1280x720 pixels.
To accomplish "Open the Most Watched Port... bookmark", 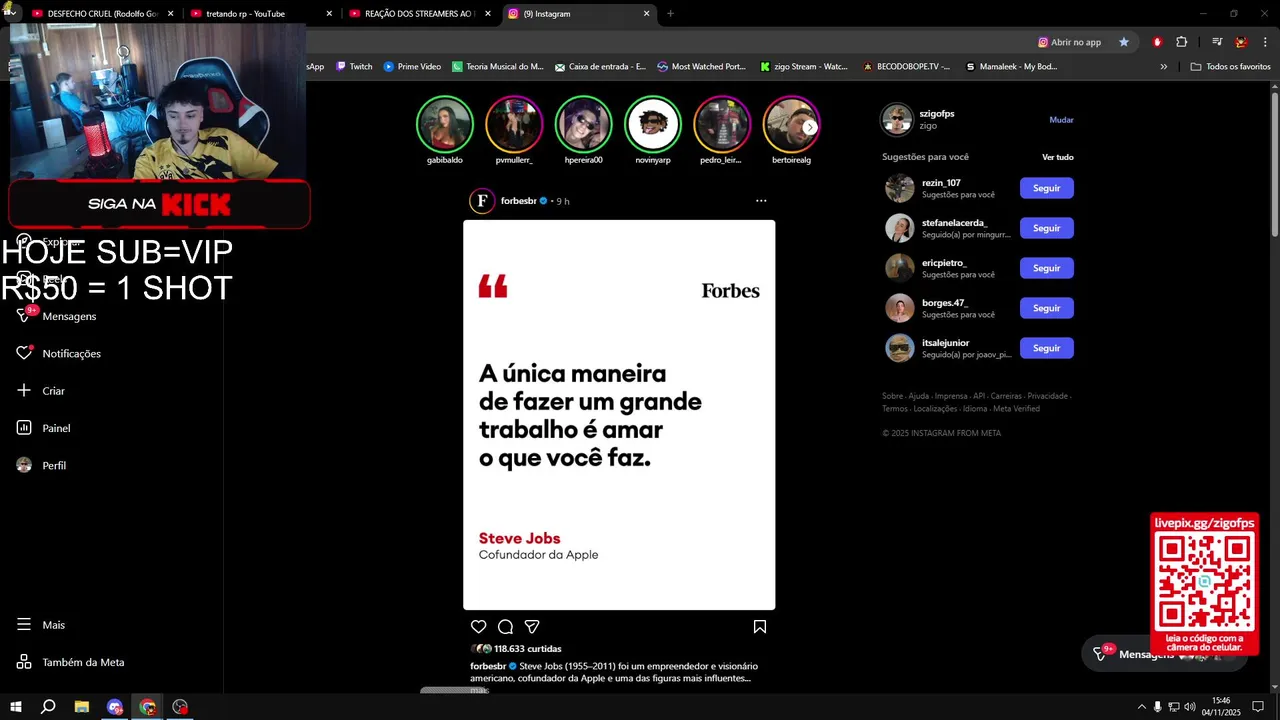I will click(x=702, y=67).
